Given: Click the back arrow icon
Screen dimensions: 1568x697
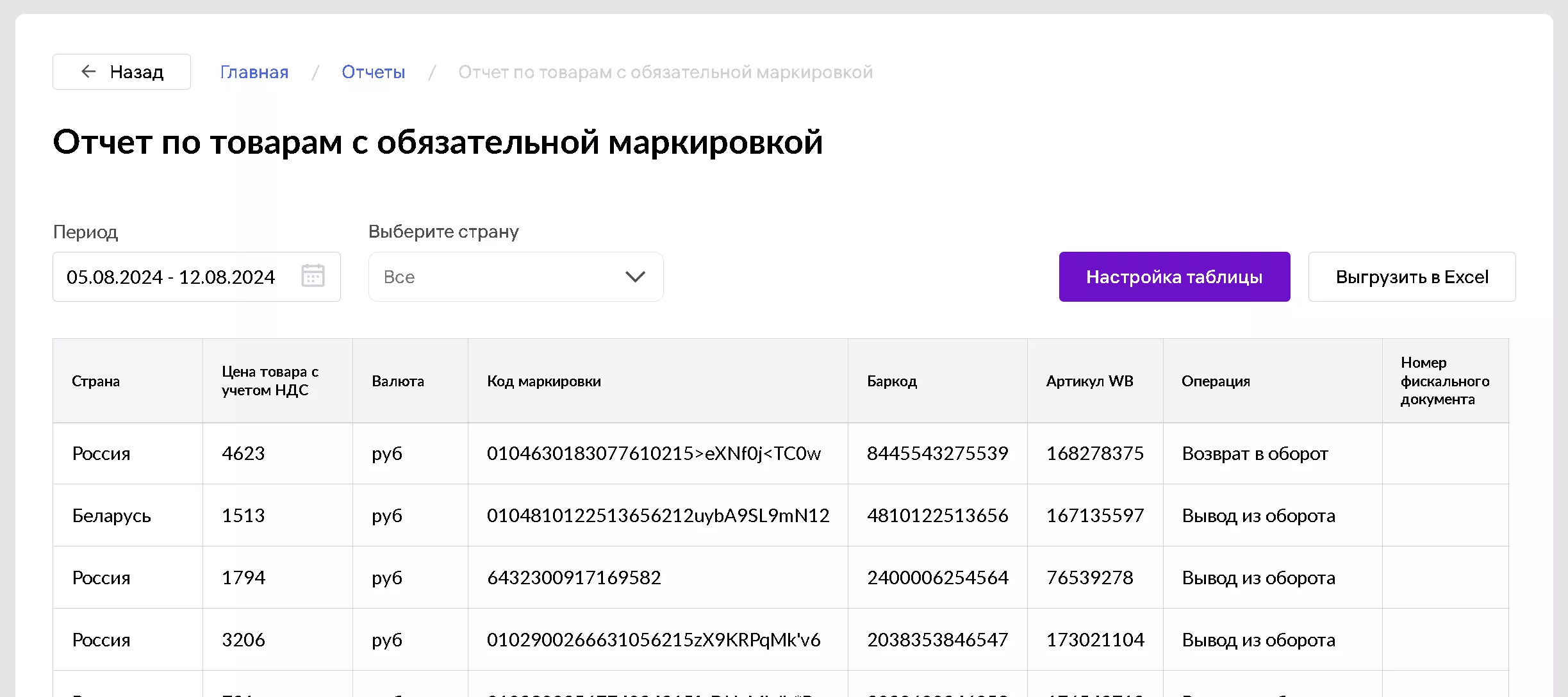Looking at the screenshot, I should (x=88, y=72).
